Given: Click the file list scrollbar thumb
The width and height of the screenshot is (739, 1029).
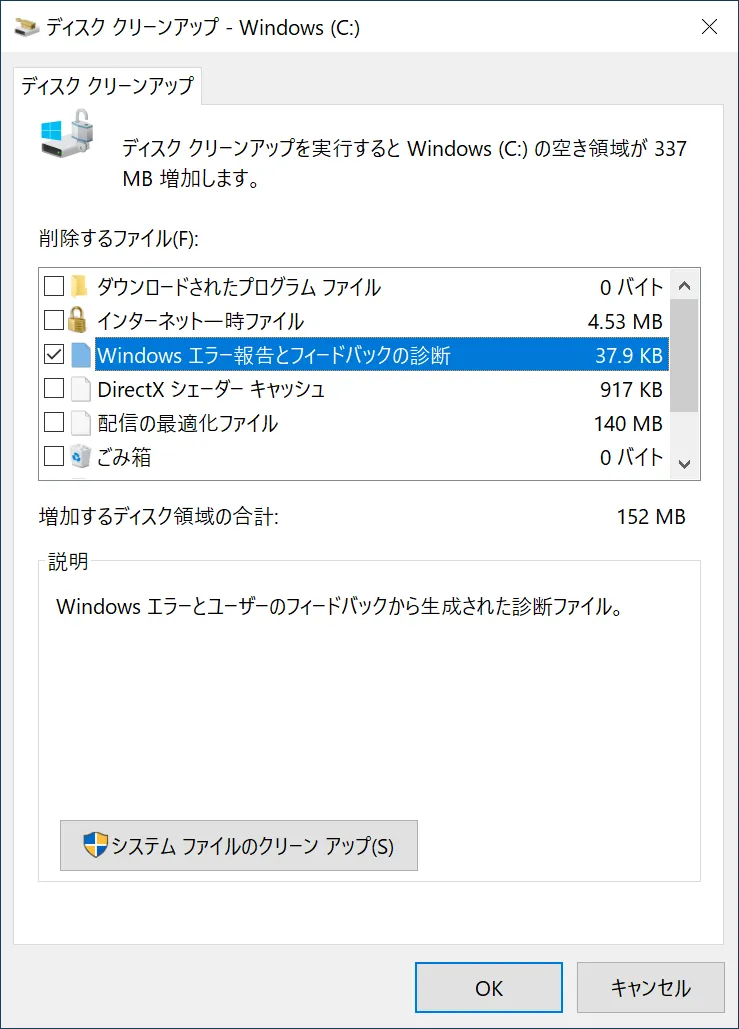Looking at the screenshot, I should 685,356.
